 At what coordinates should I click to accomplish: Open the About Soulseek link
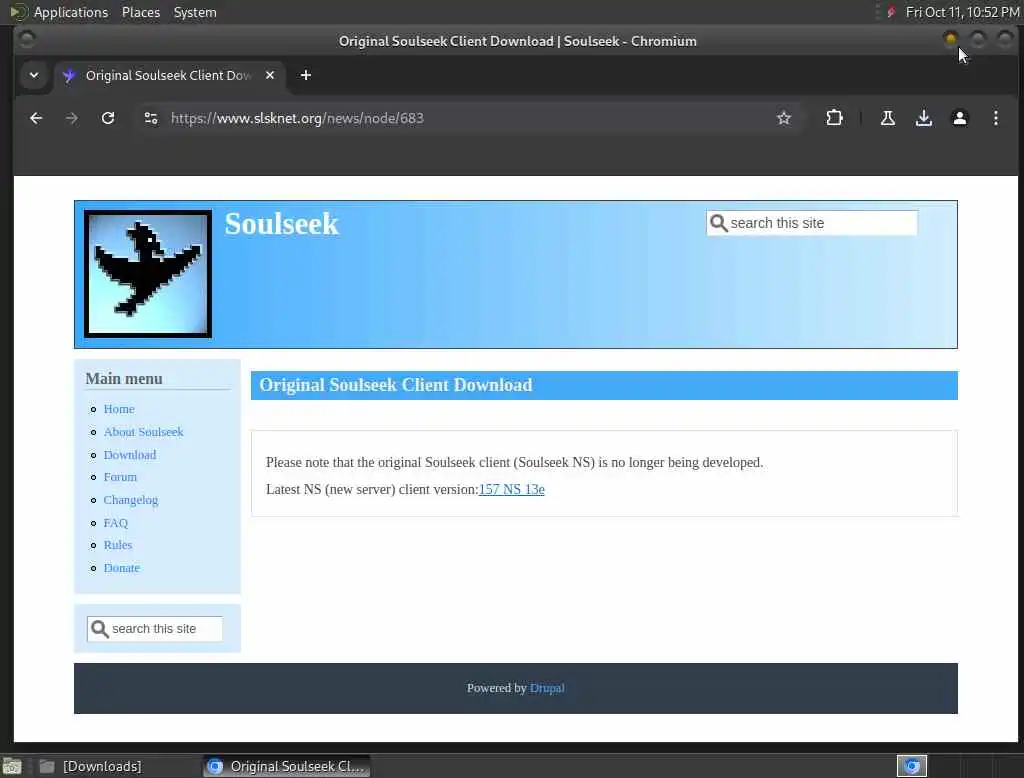(x=143, y=432)
